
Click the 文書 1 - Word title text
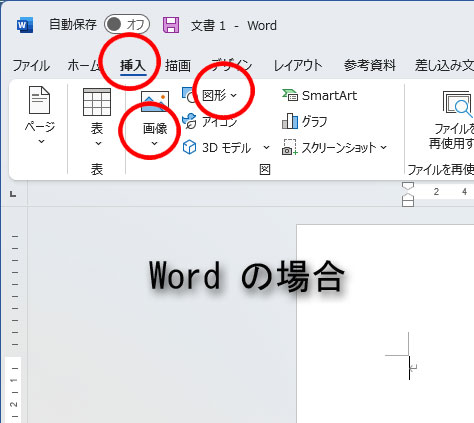click(234, 26)
